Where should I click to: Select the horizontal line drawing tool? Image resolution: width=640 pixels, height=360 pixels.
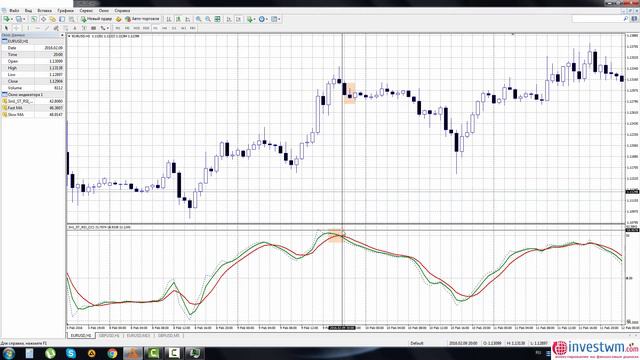[38, 28]
